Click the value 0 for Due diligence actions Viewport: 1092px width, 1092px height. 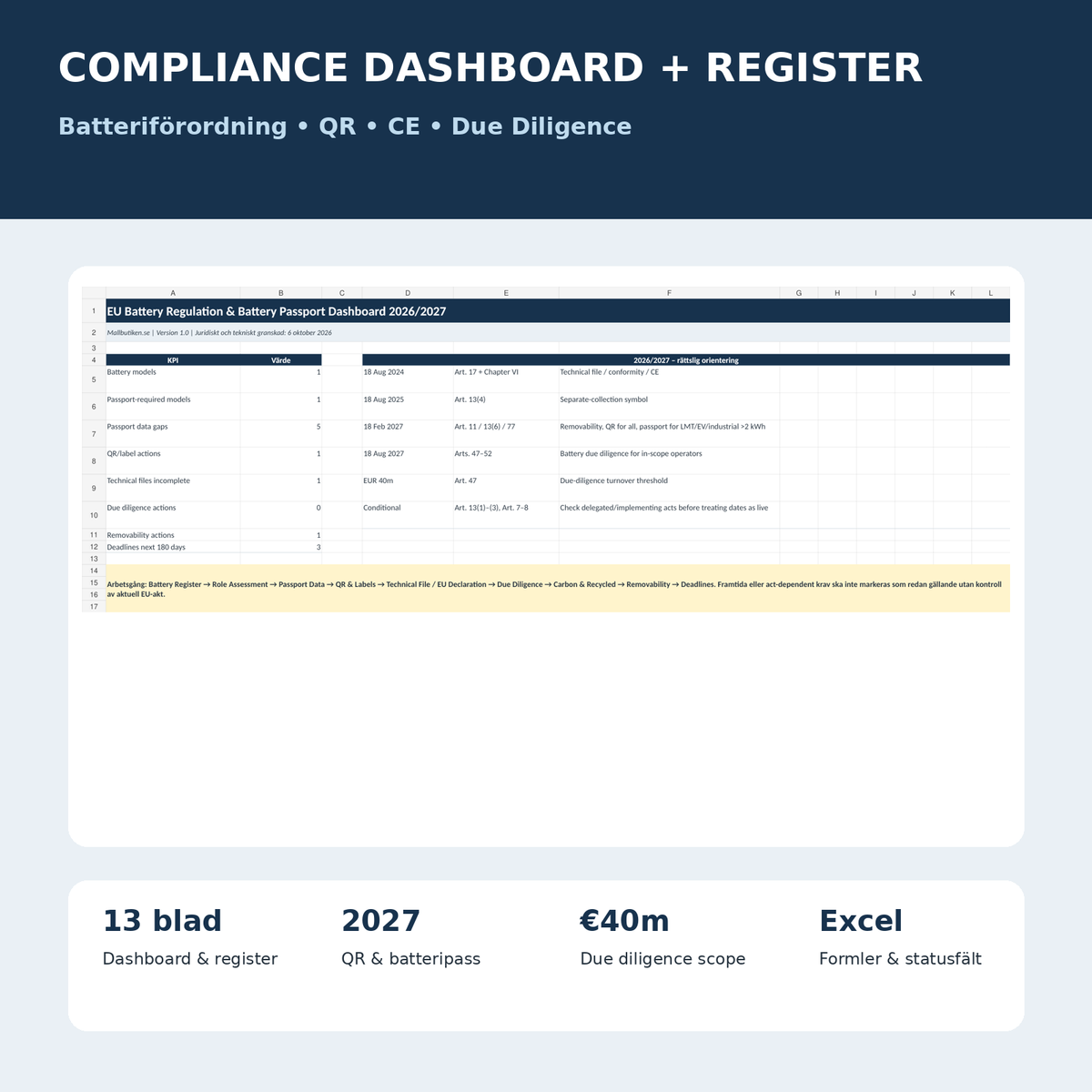[x=281, y=515]
